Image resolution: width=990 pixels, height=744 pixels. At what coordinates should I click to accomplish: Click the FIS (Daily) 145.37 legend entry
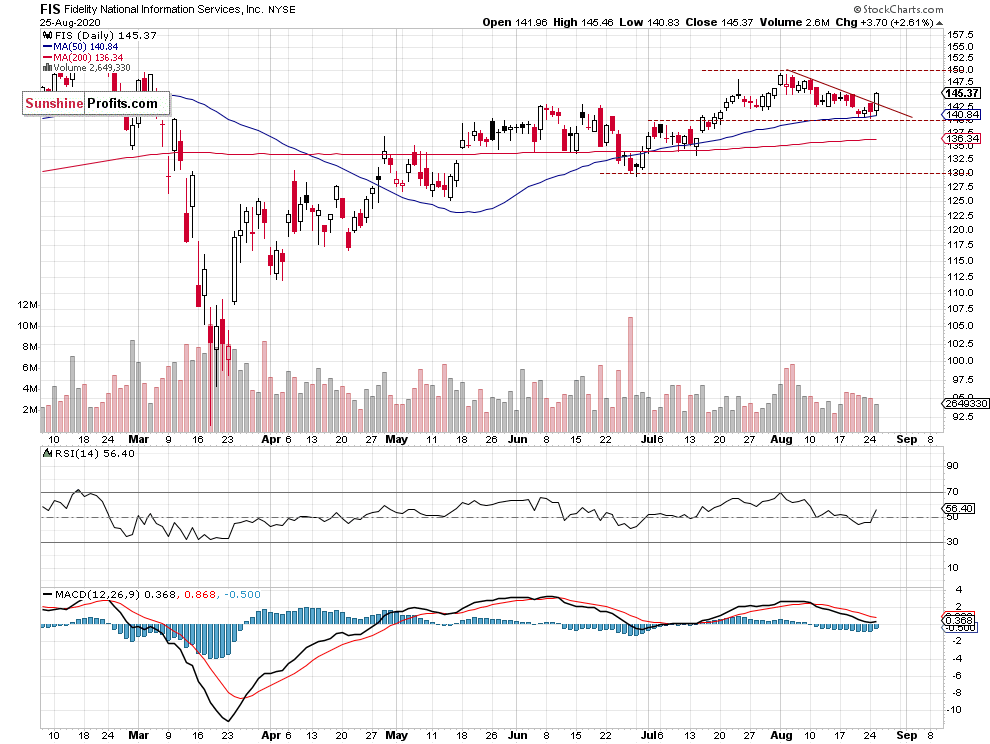[105, 35]
